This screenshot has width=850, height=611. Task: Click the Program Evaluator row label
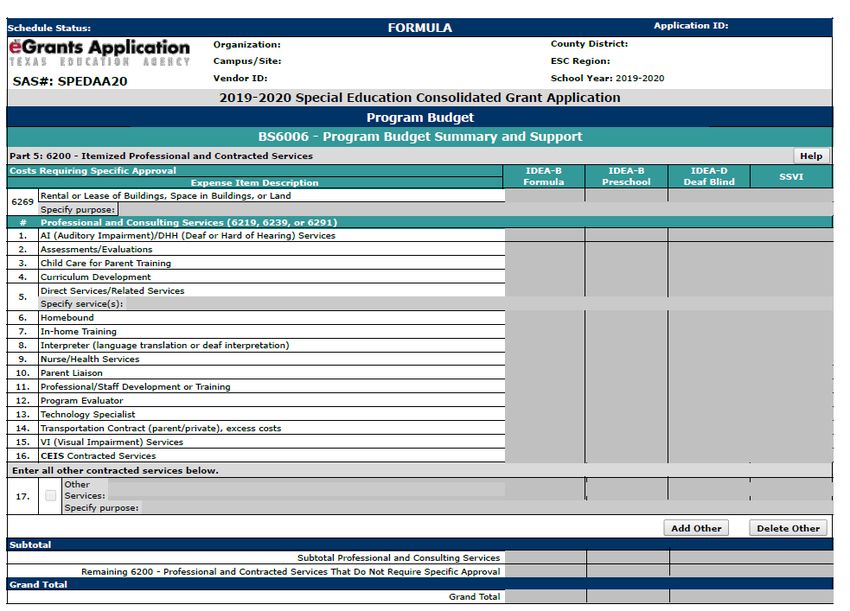81,401
